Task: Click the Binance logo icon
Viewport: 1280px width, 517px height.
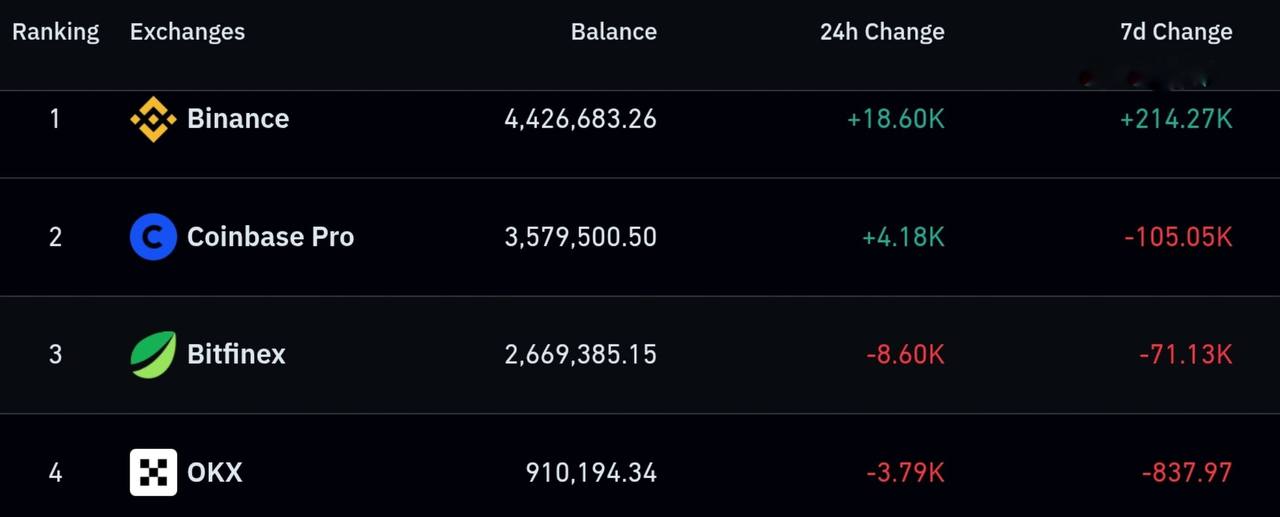Action: pos(153,119)
